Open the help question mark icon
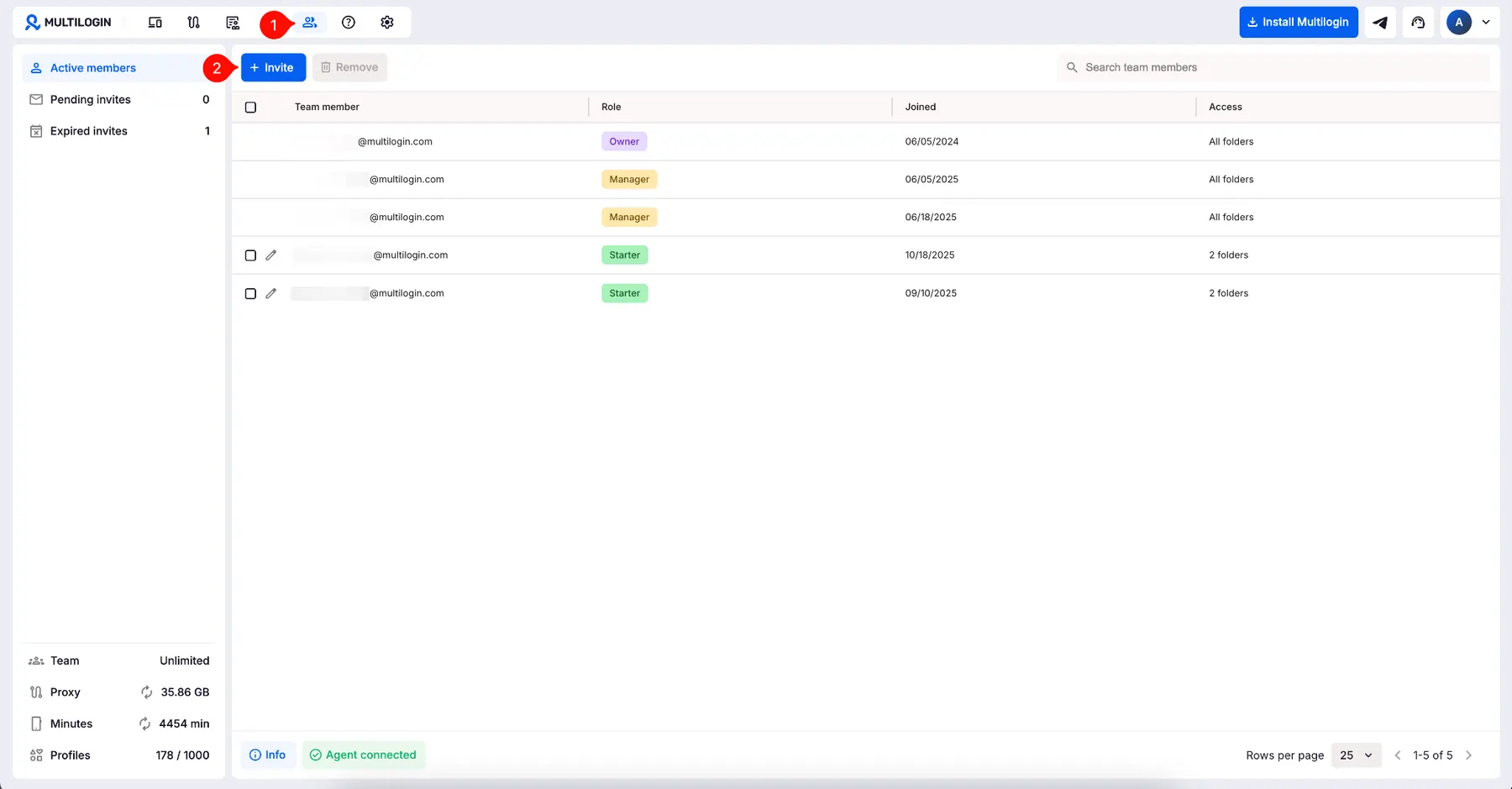Viewport: 1512px width, 789px height. 349,23
